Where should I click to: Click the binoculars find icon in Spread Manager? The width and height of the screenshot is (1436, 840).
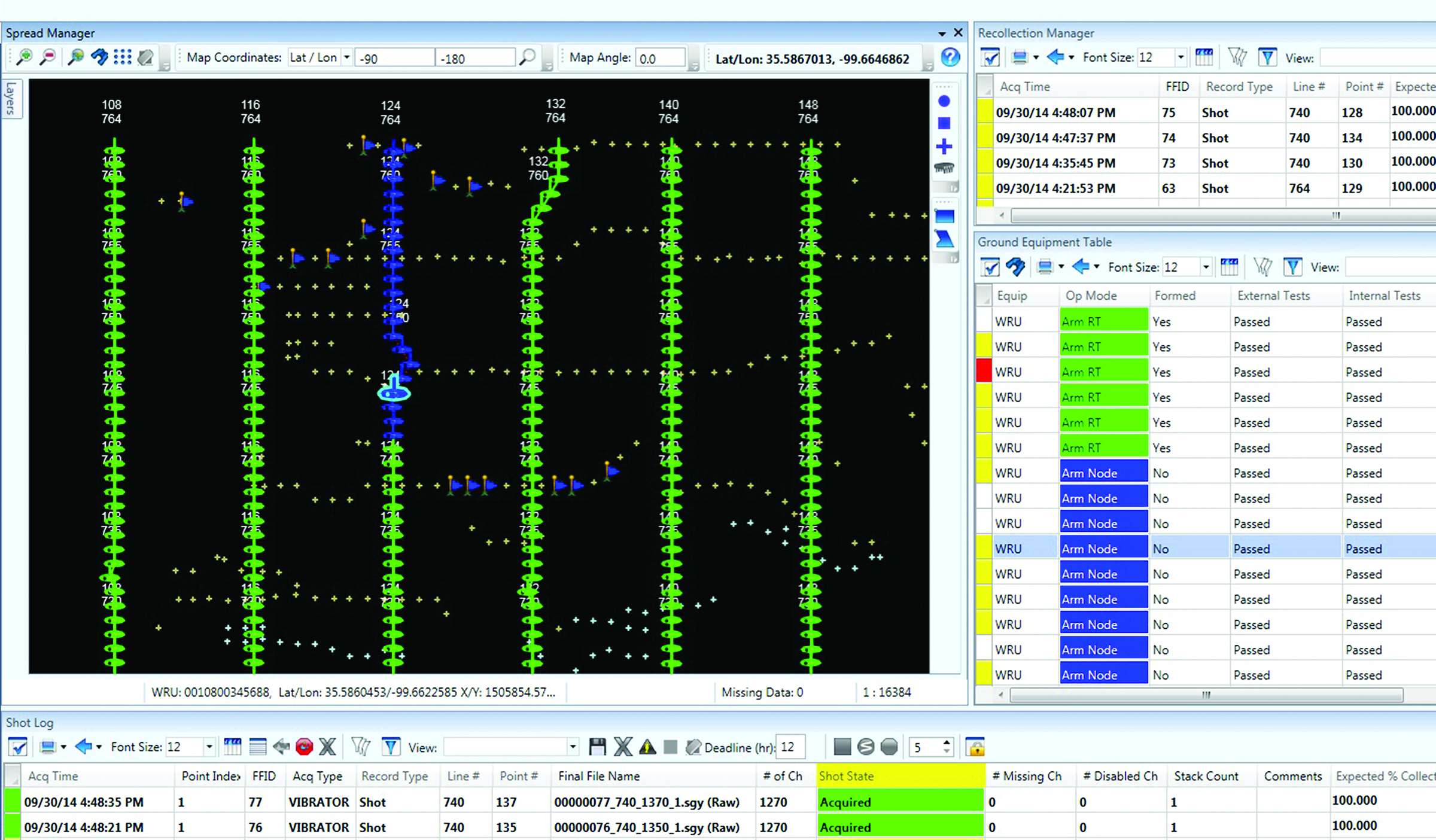(x=99, y=57)
